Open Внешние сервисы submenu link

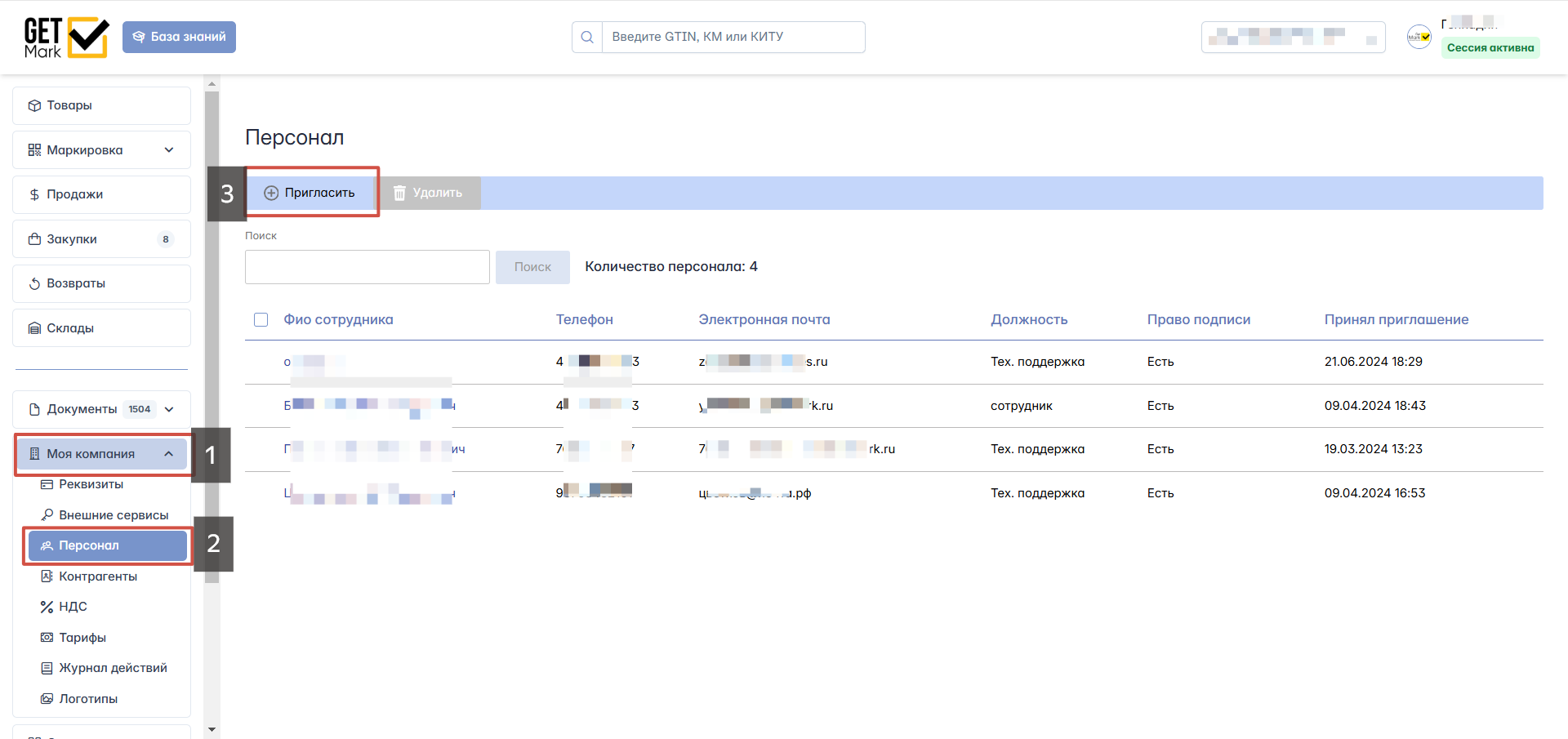click(114, 515)
